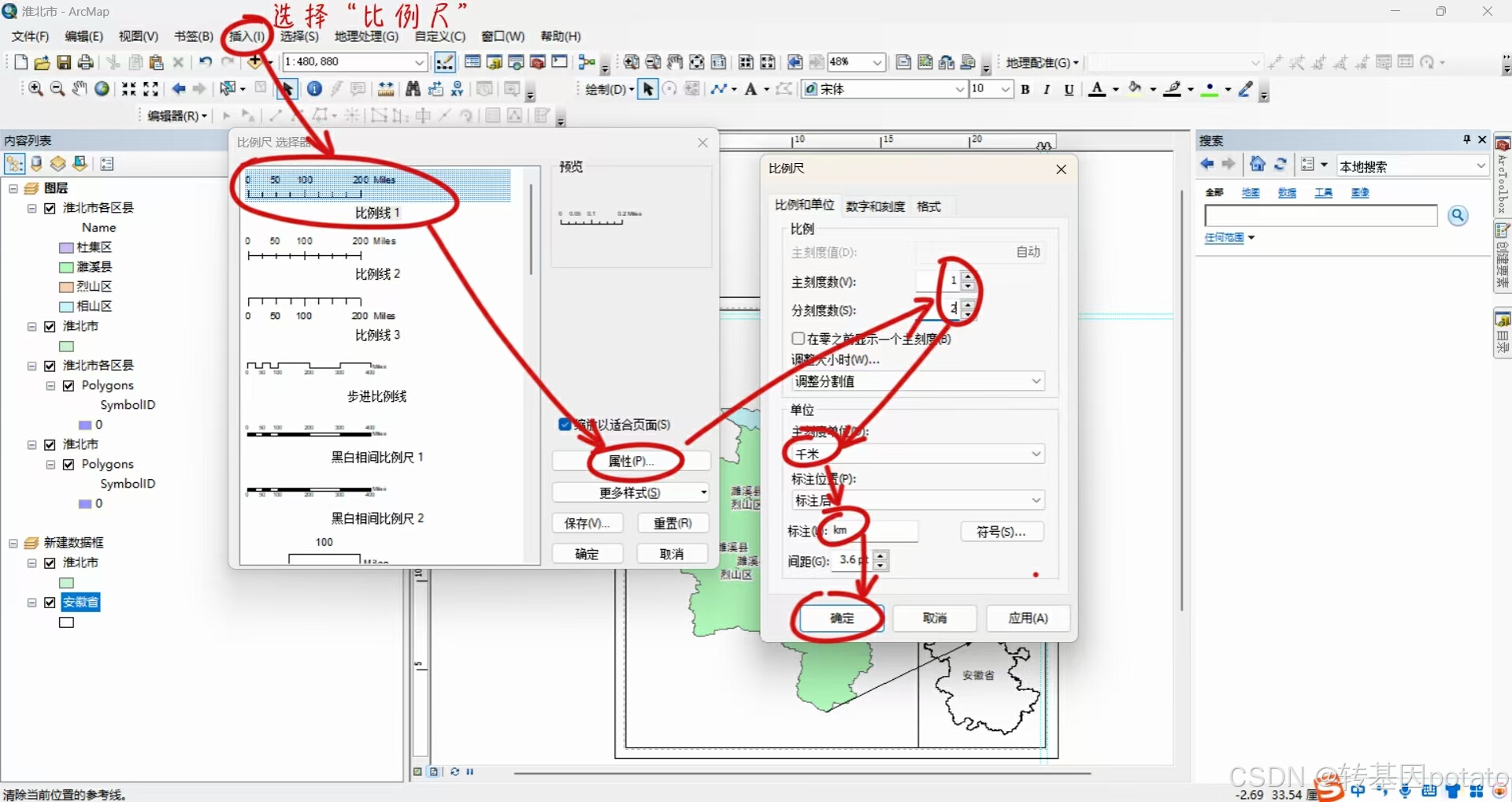This screenshot has height=802, width=1512.
Task: Click Italic text formatting button
Action: [1047, 89]
